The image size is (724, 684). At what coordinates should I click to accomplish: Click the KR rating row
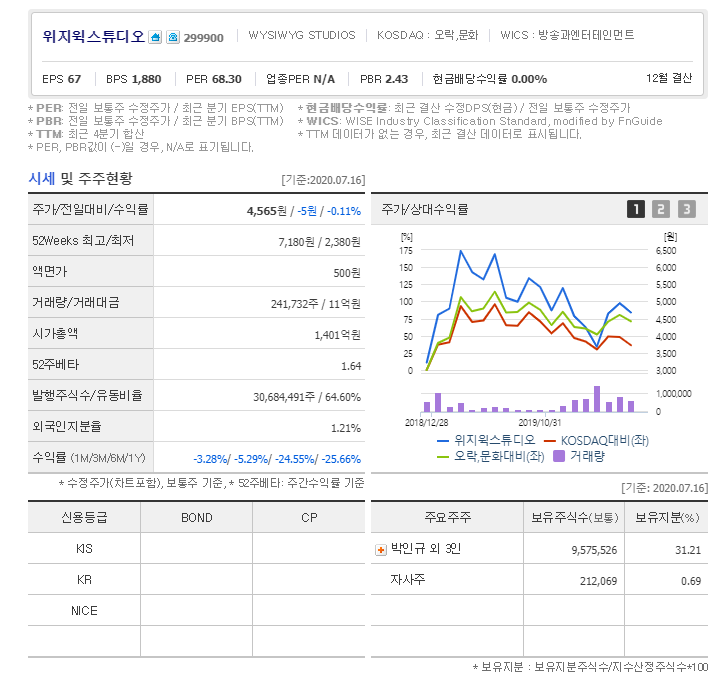pos(196,580)
